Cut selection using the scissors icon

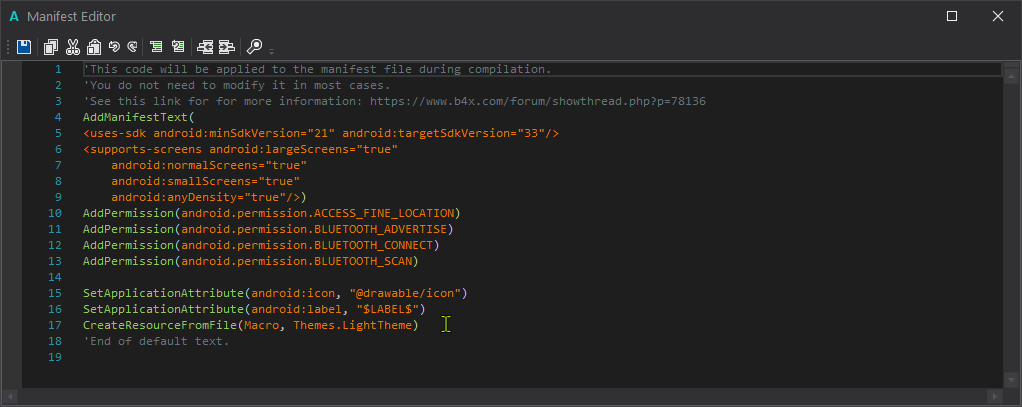pos(72,46)
